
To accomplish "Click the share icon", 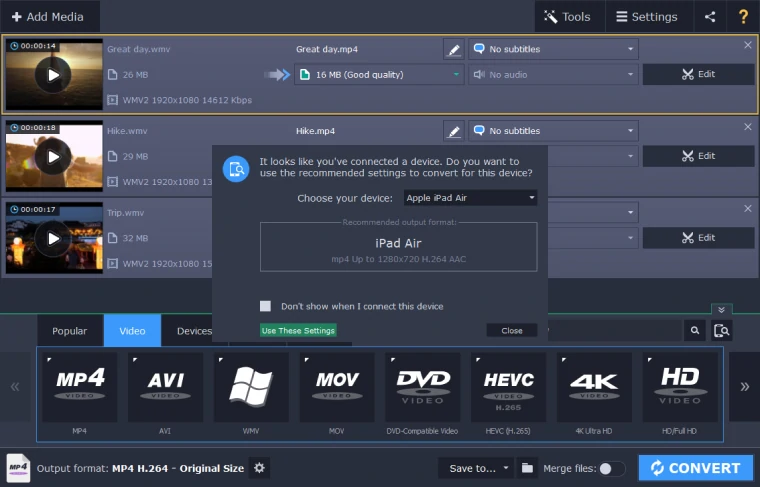I will pos(710,16).
